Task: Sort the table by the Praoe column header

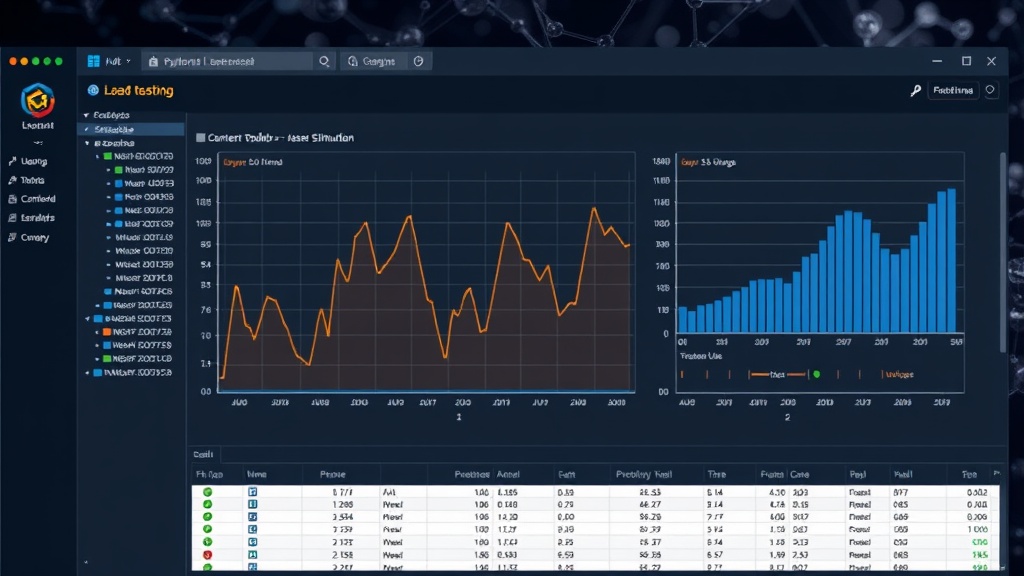Action: pyautogui.click(x=332, y=474)
